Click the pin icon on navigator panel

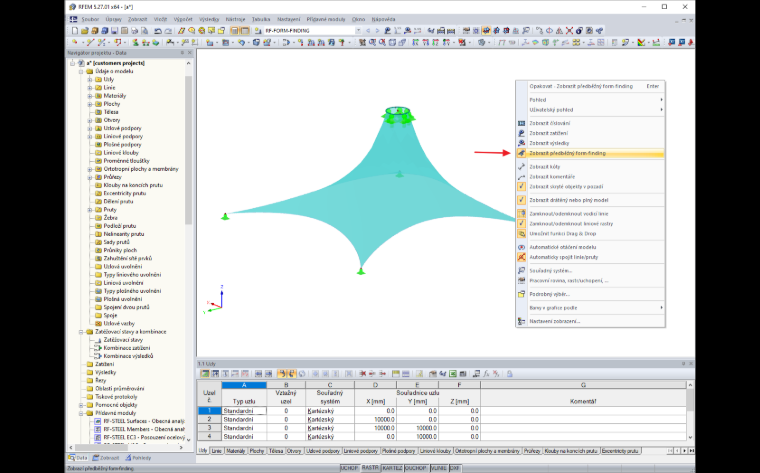tap(182, 53)
